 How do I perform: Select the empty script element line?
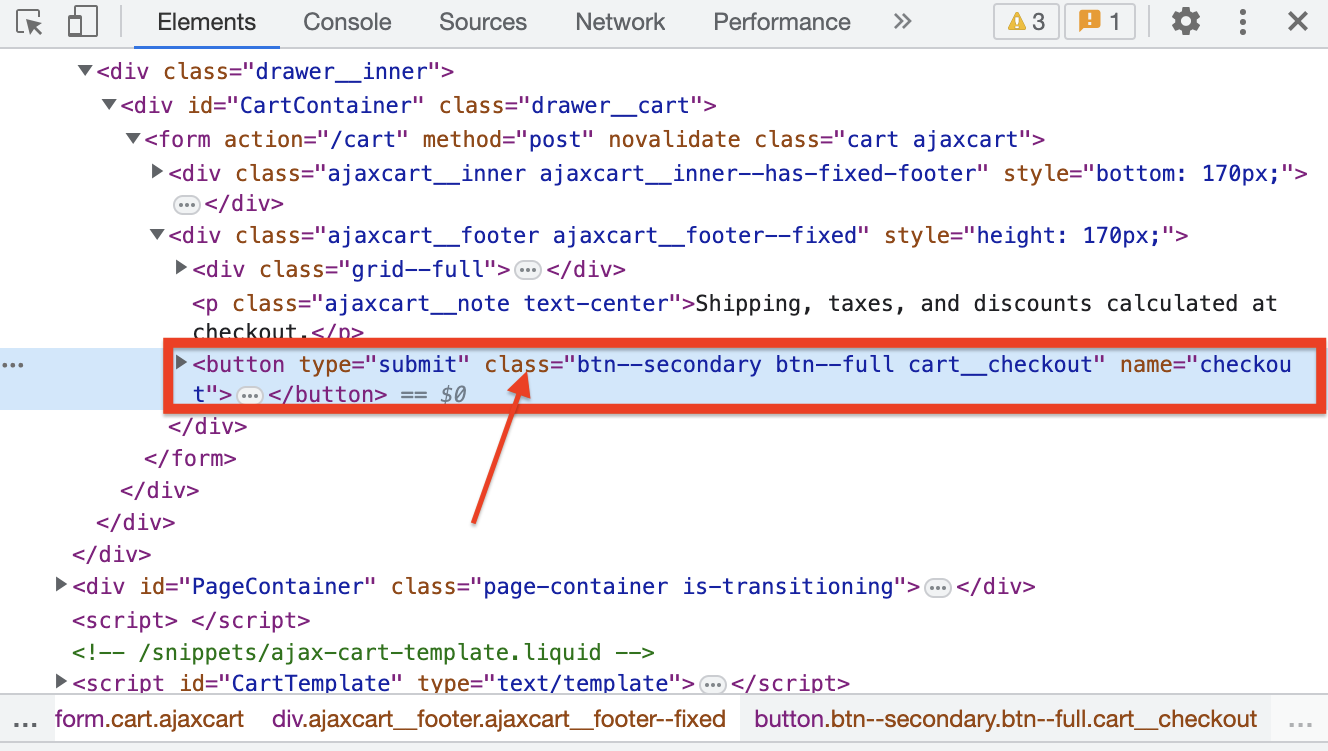[x=191, y=620]
